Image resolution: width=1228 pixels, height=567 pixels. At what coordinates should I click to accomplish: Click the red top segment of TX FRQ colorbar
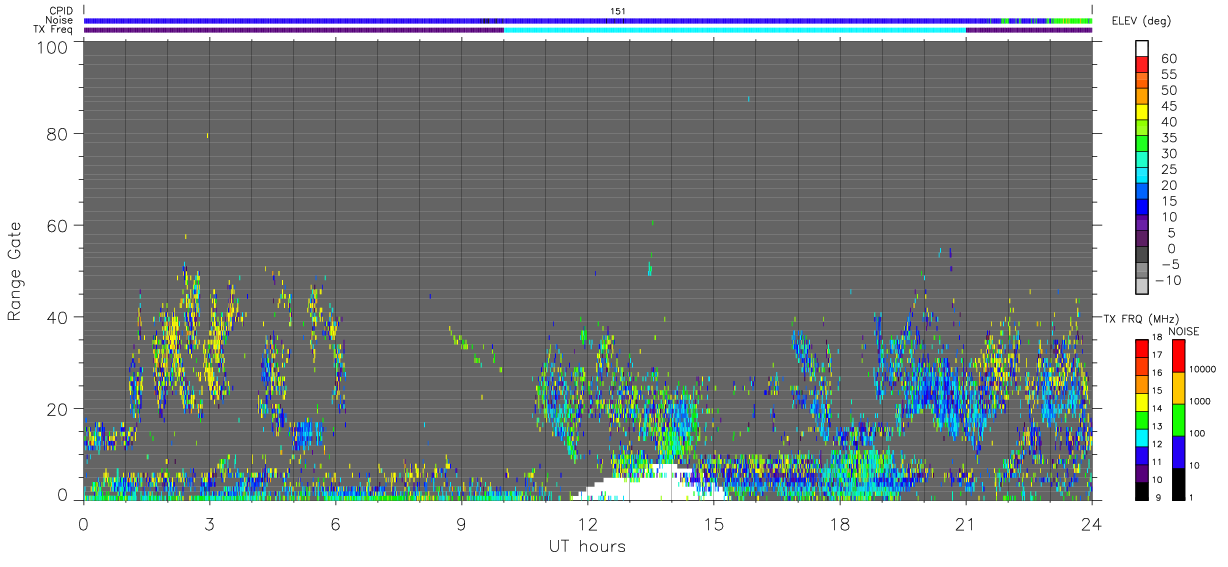[x=1142, y=349]
